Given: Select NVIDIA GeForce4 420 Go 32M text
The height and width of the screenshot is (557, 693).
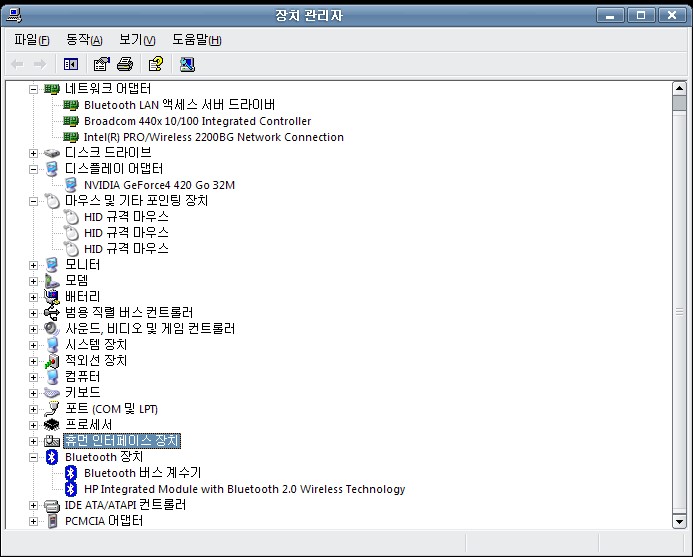Looking at the screenshot, I should [x=159, y=185].
